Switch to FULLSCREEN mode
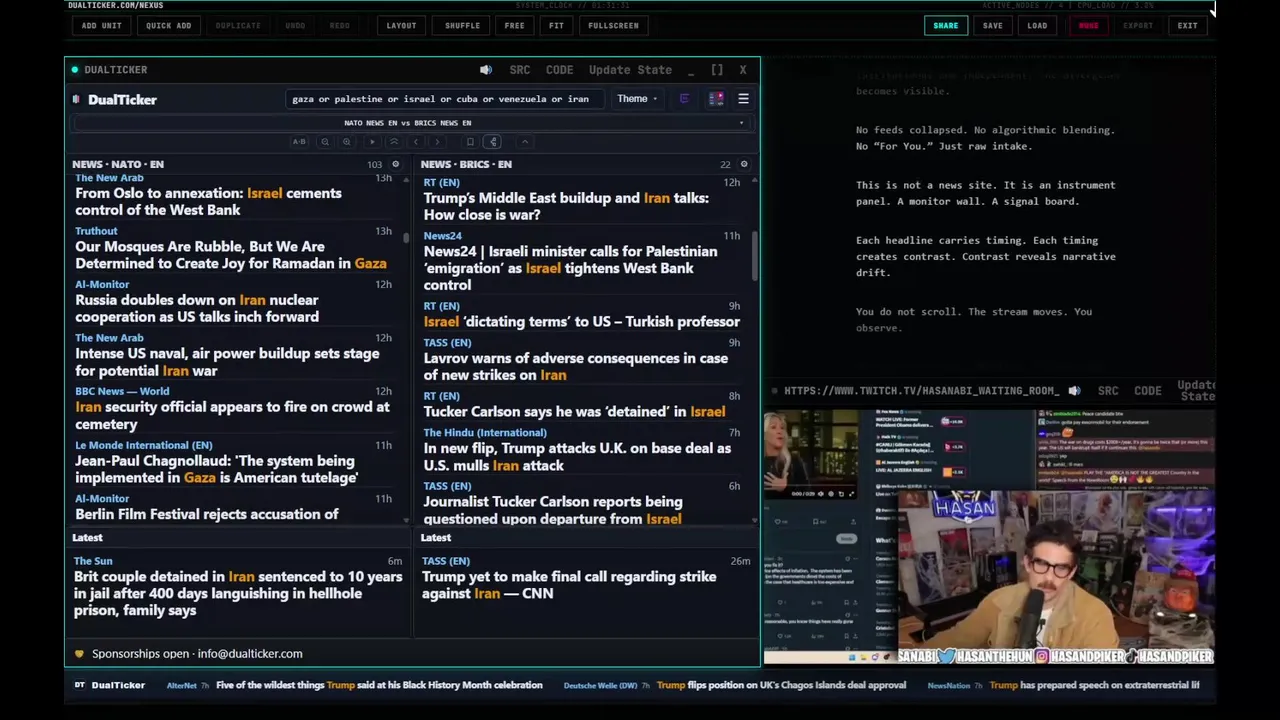Screen dimensions: 1280x720 (613, 25)
